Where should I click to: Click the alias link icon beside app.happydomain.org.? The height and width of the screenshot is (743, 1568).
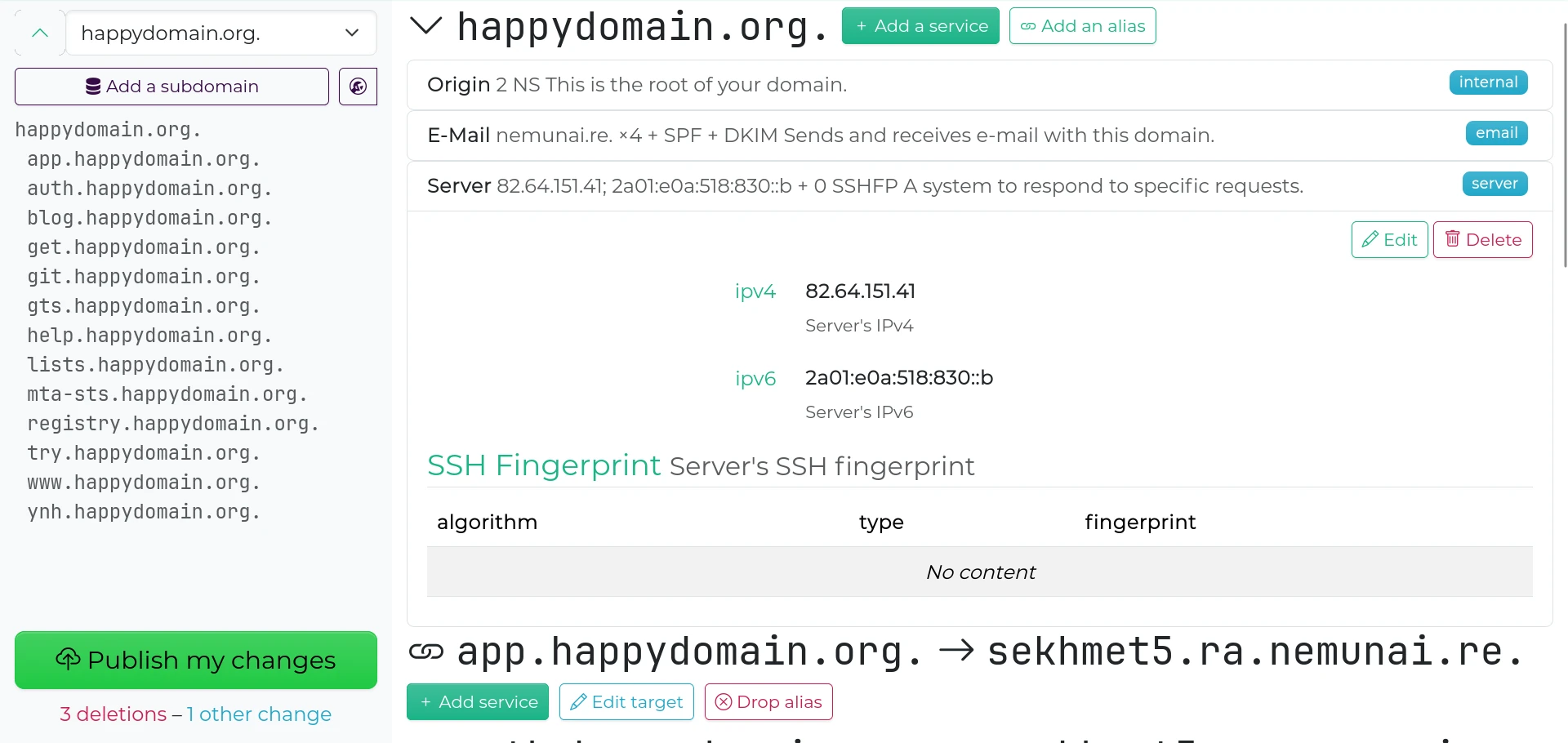point(426,652)
